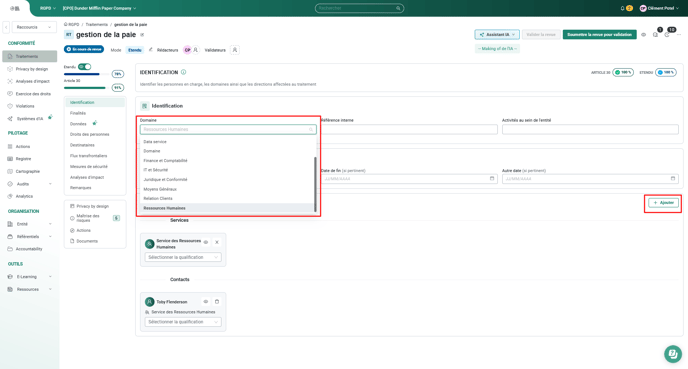Viewport: 688px width, 369px height.
Task: Expand the Ressources sidebar menu
Action: point(29,290)
